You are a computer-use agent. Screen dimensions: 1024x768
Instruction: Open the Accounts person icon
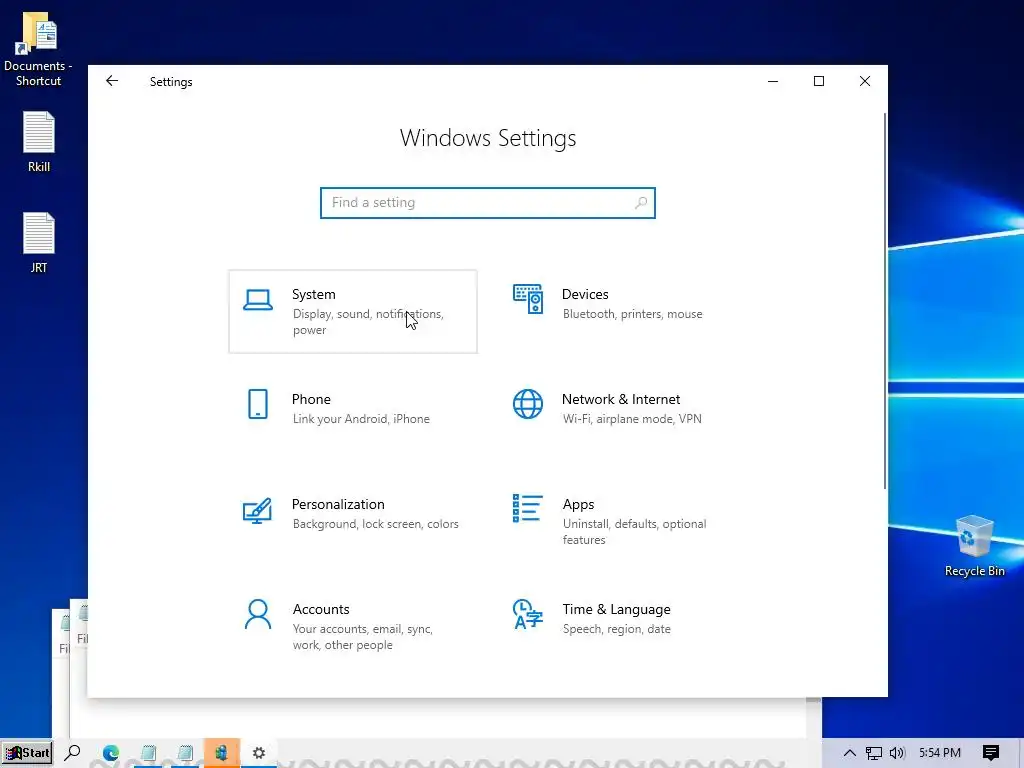pos(258,614)
